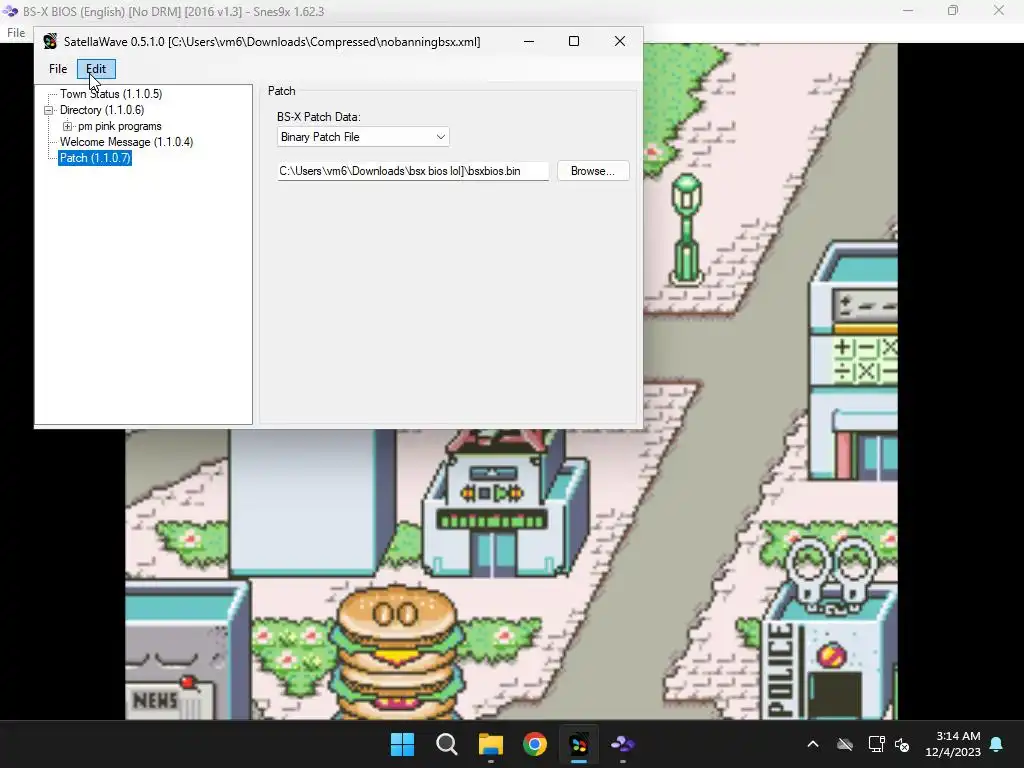Close the SatellaWave window
This screenshot has width=1024, height=768.
620,41
